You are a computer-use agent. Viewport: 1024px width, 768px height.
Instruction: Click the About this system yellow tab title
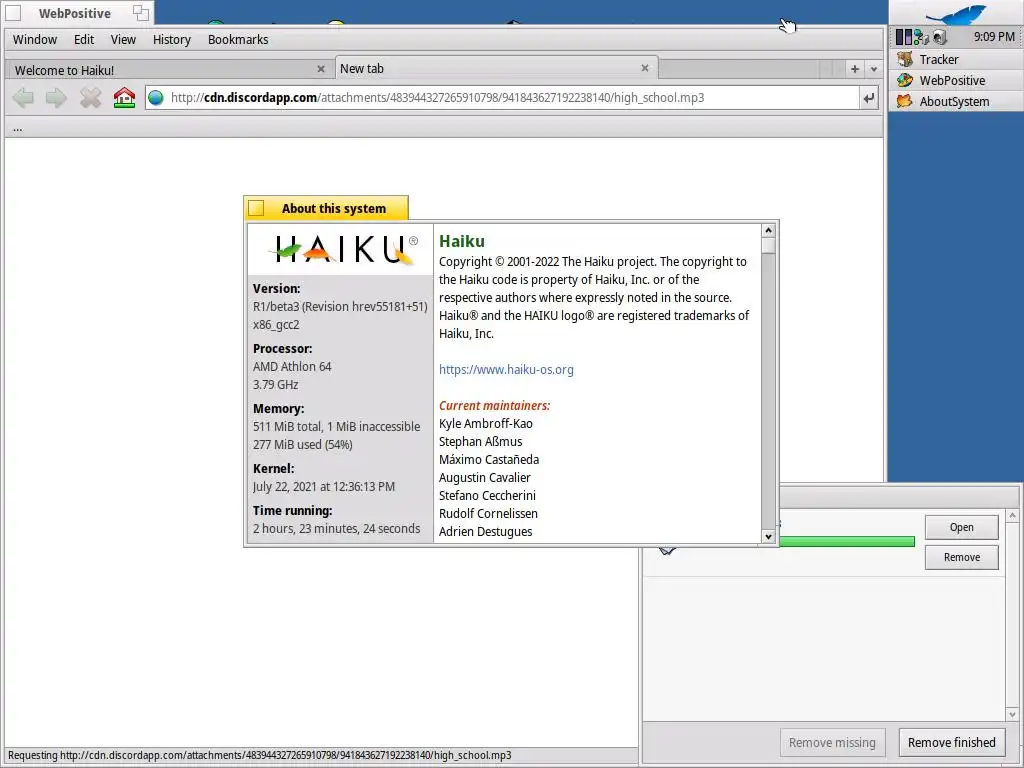334,208
